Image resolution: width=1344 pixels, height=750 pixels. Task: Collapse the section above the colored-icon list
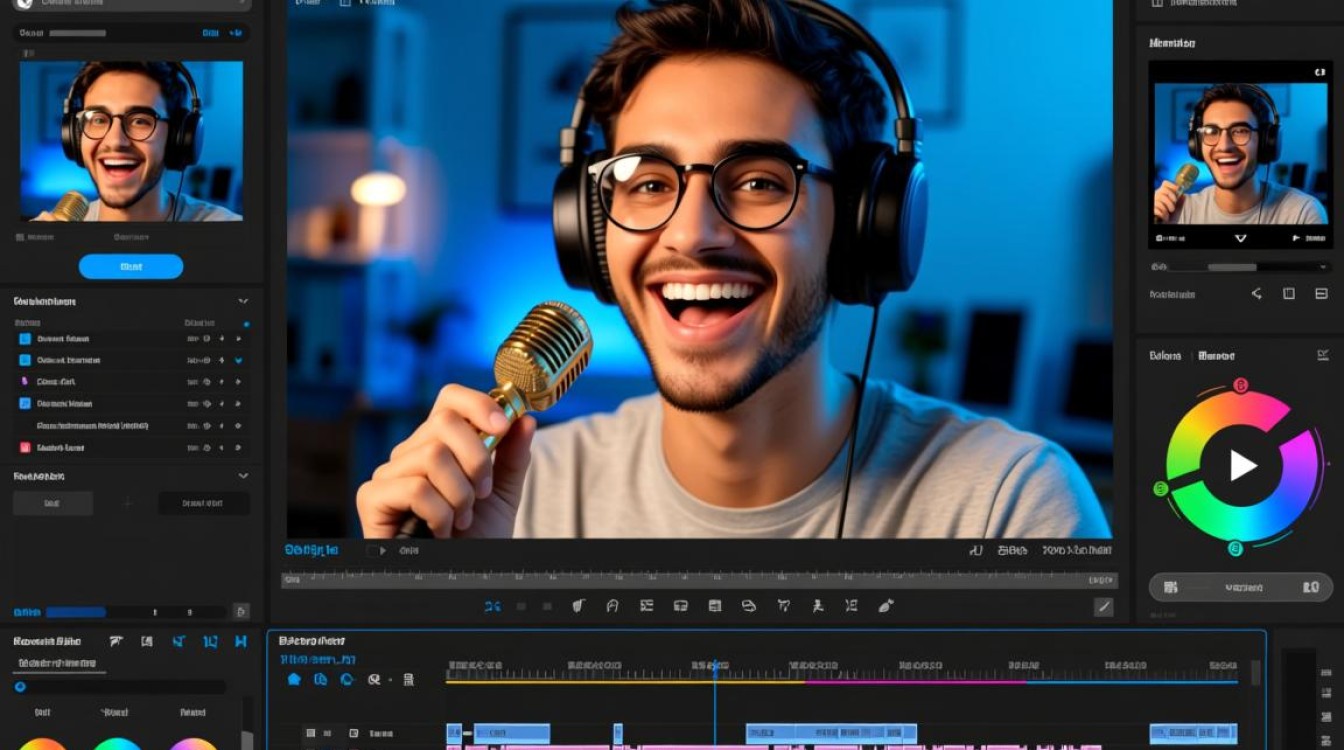243,301
